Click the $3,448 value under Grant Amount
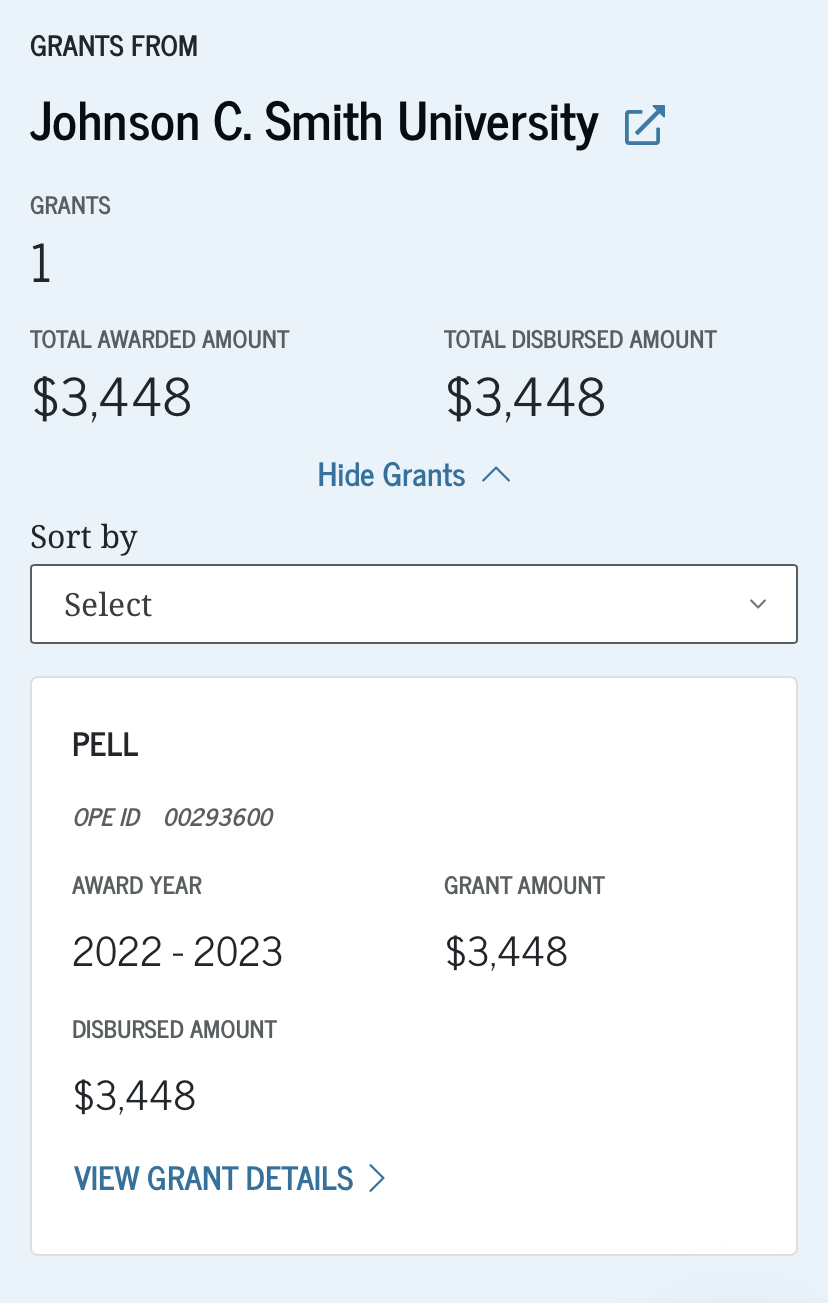828x1303 pixels. pyautogui.click(x=507, y=952)
